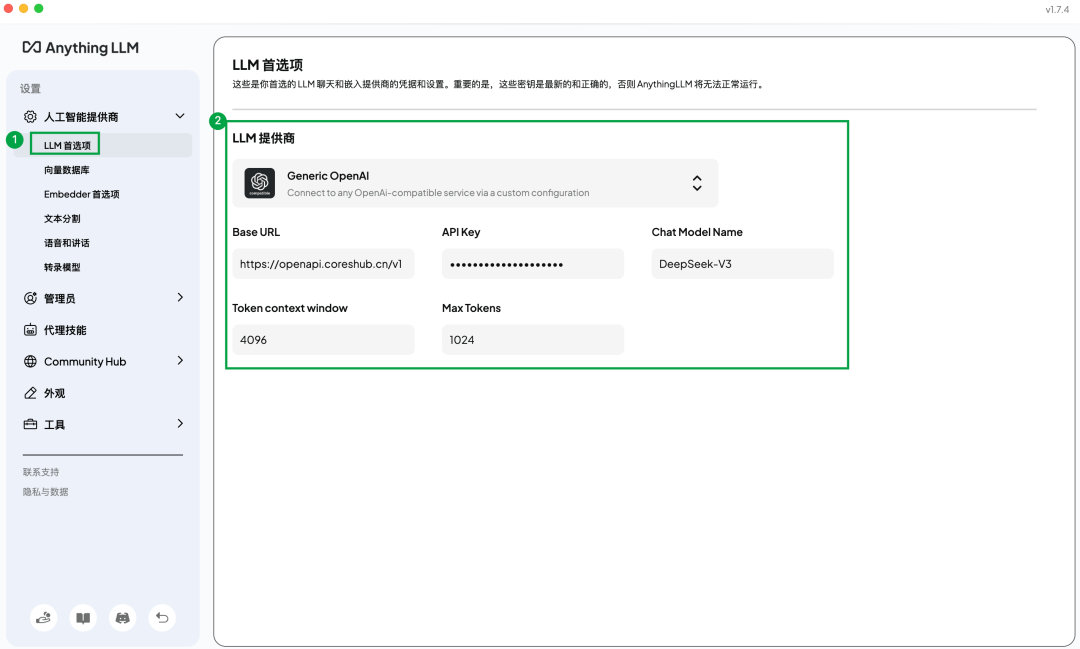The height and width of the screenshot is (649, 1080).
Task: Click the API Key input field
Action: pyautogui.click(x=533, y=264)
